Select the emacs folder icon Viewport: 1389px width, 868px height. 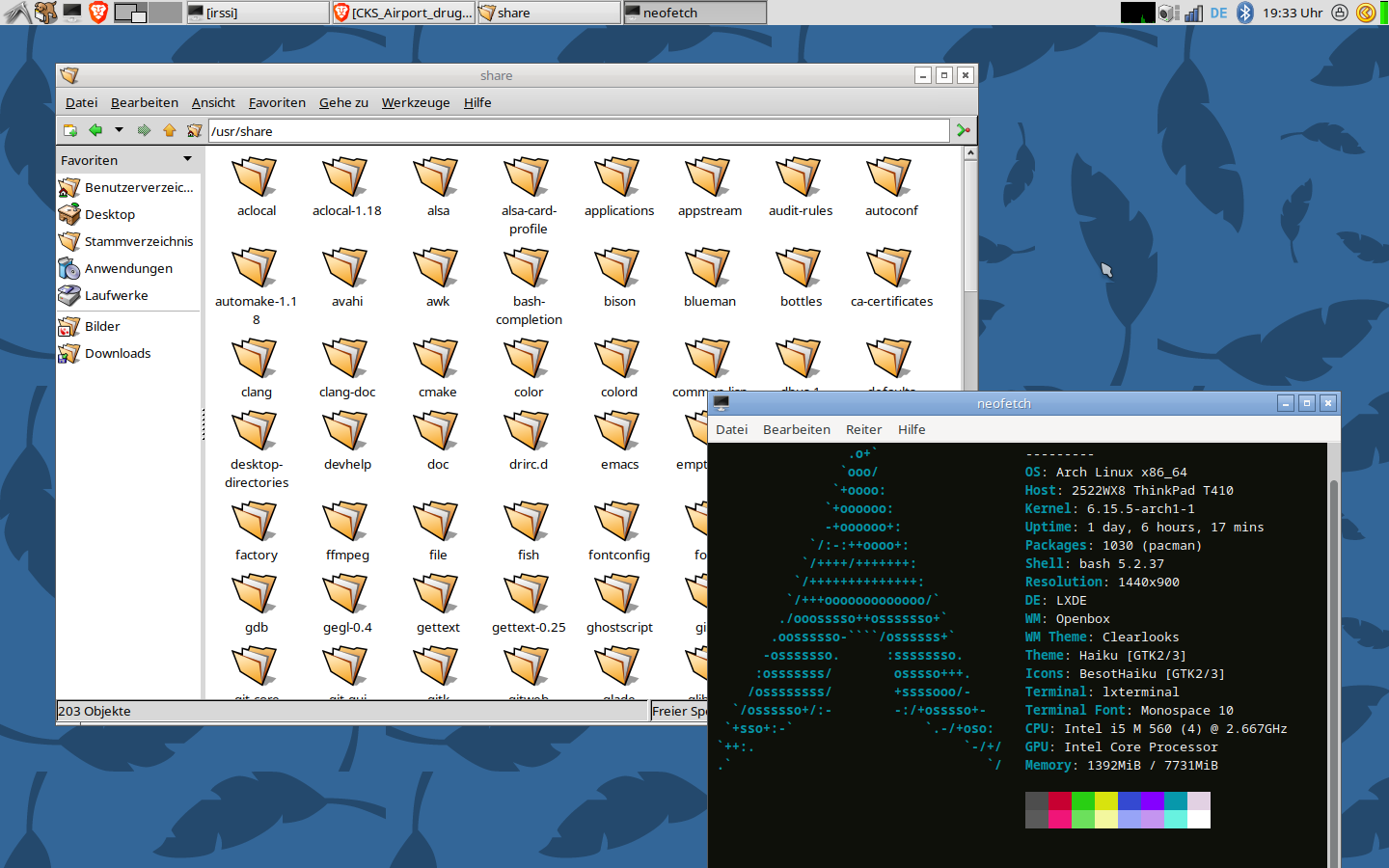(x=618, y=431)
